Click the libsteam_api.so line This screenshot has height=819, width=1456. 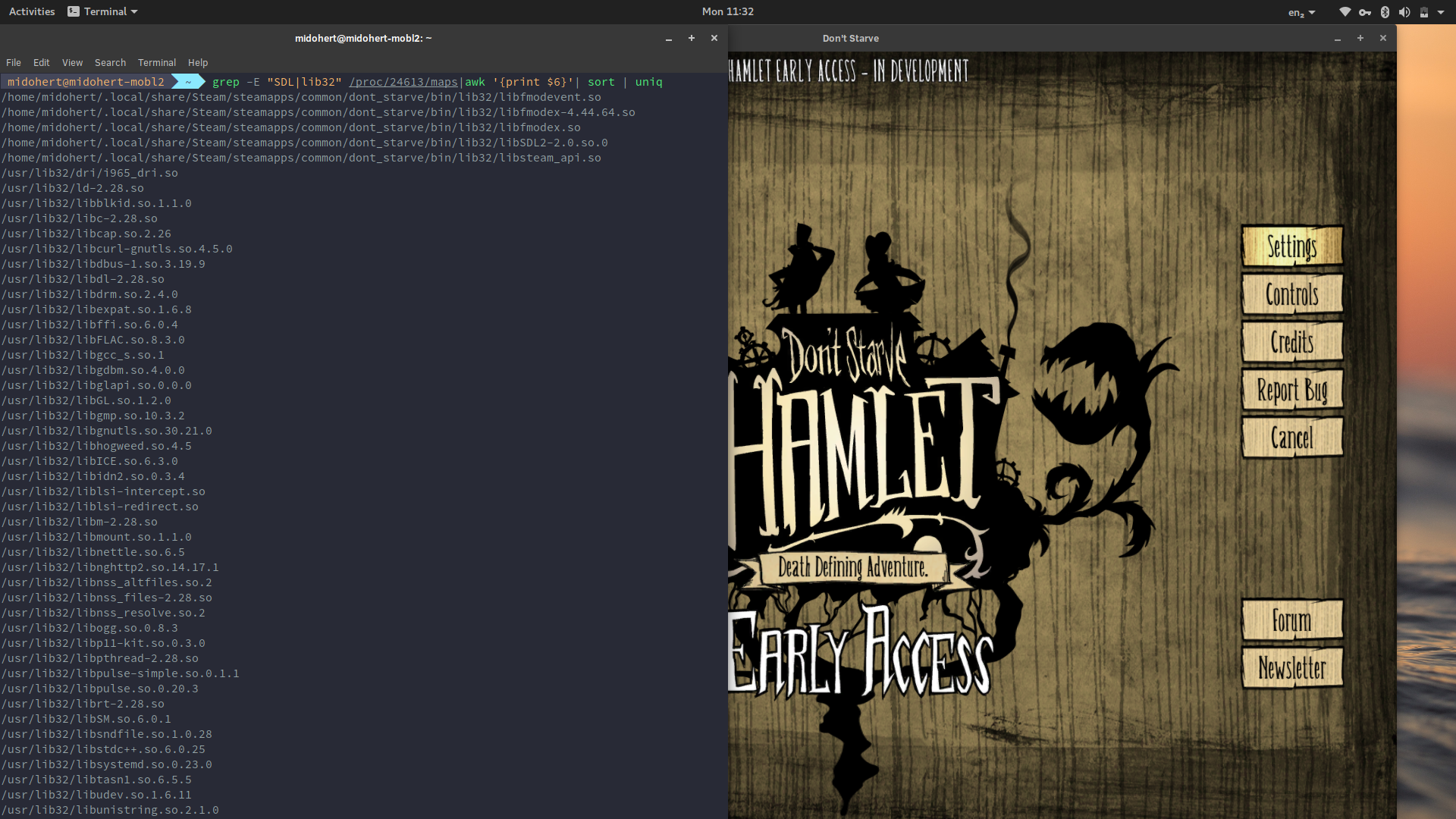click(301, 158)
